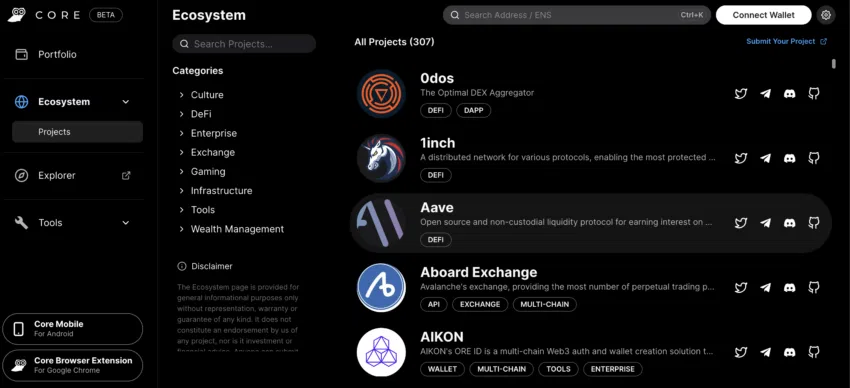The width and height of the screenshot is (850, 388).
Task: Click the Connect Wallet button
Action: [763, 15]
